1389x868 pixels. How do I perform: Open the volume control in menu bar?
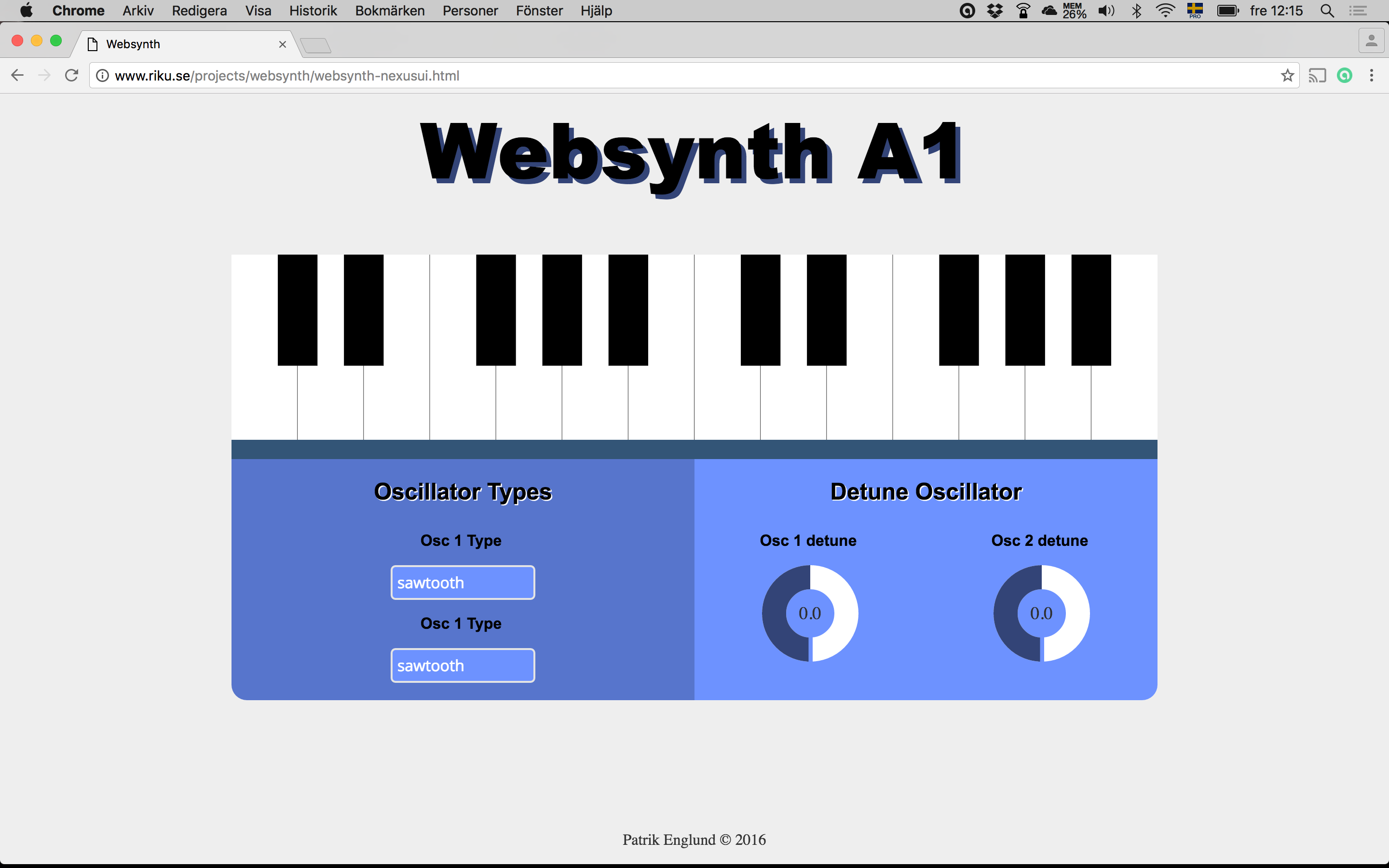tap(1106, 10)
